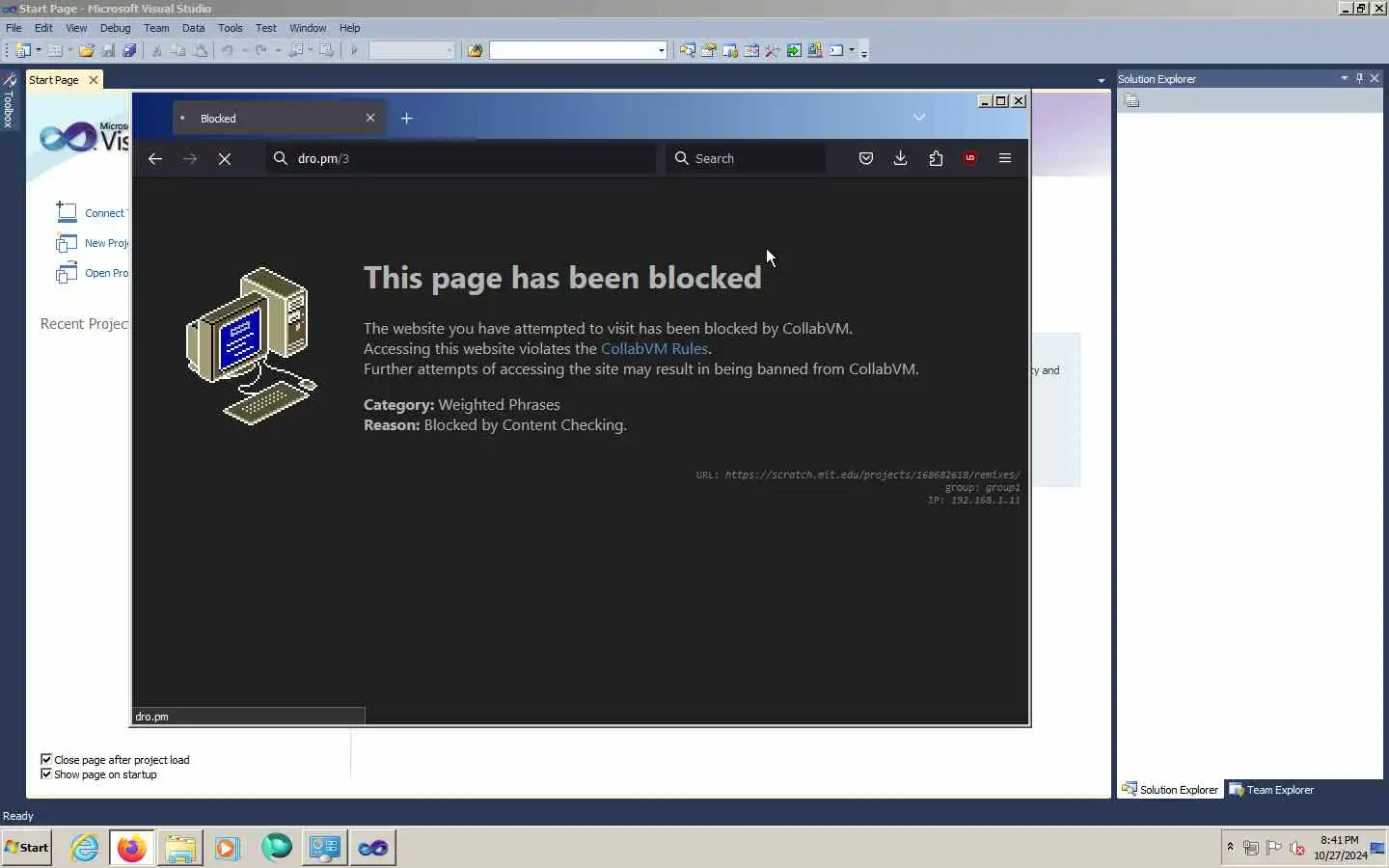Click the Redo arrow icon

click(x=260, y=50)
